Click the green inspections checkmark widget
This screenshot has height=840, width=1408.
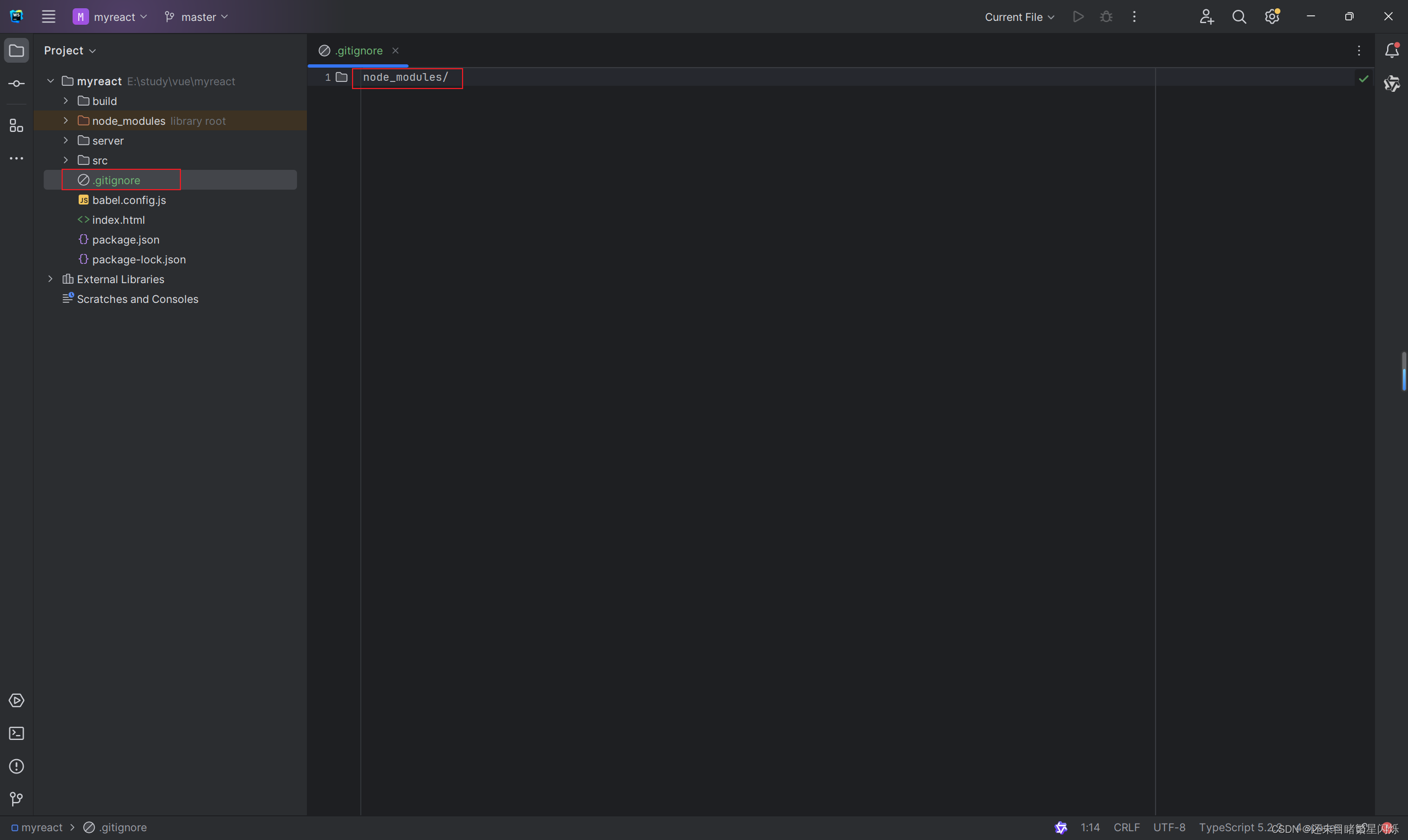[x=1364, y=79]
